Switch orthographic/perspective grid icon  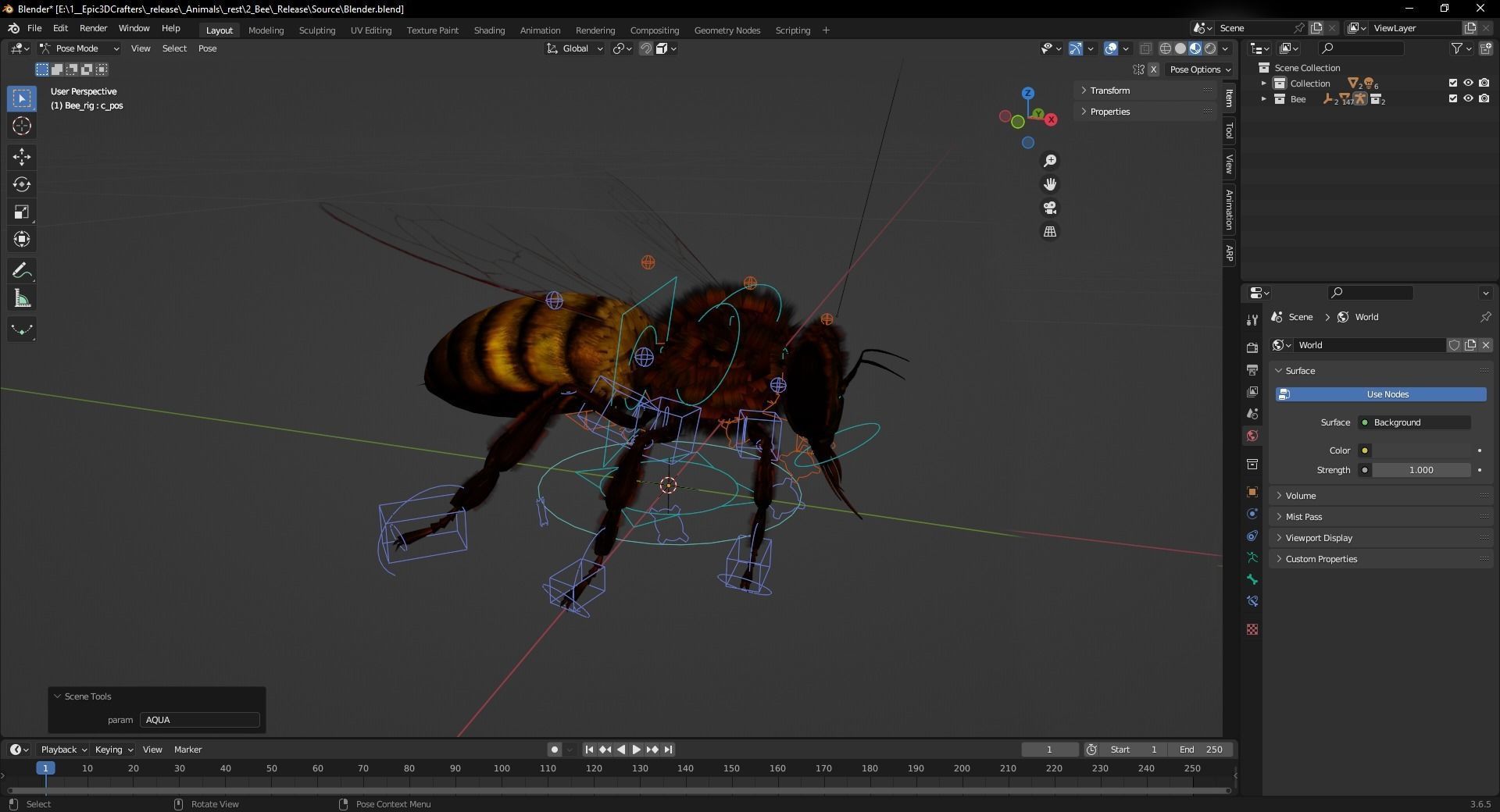coord(1050,232)
